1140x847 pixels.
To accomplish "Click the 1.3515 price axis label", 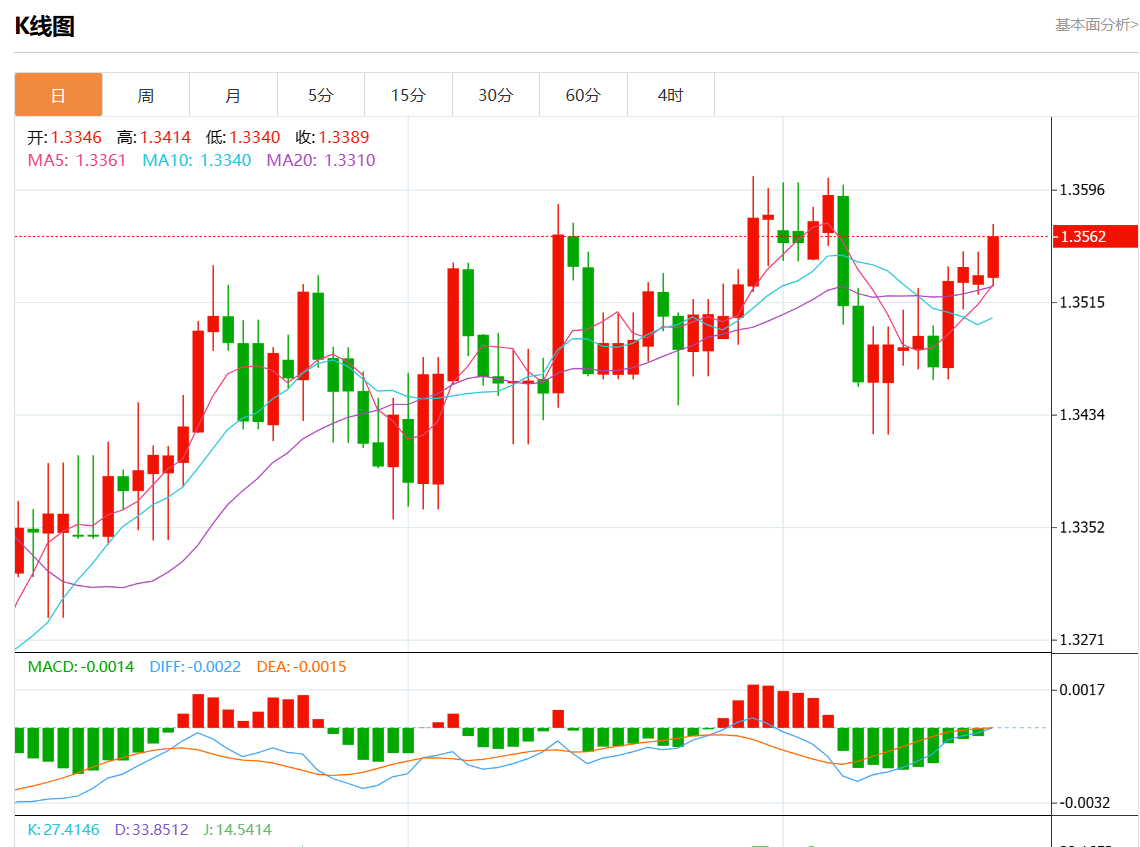I will 1082,302.
